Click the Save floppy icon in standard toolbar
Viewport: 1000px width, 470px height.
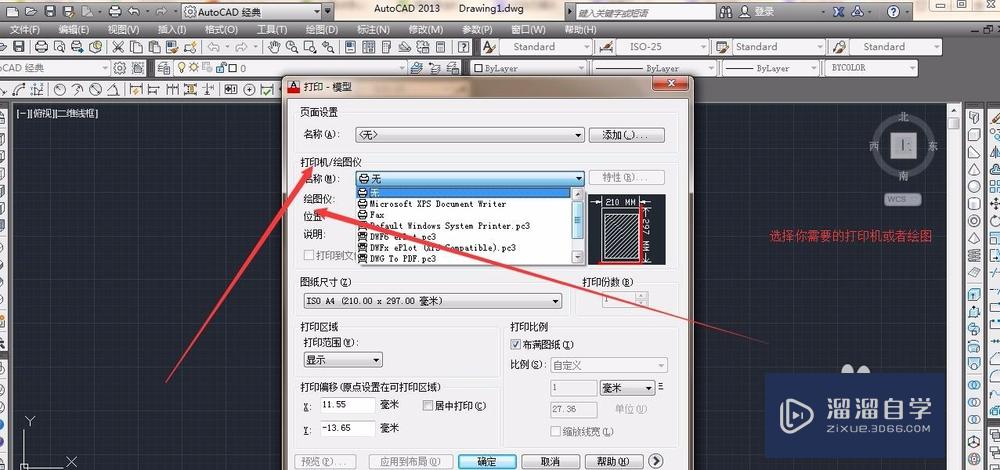pyautogui.click(x=19, y=47)
